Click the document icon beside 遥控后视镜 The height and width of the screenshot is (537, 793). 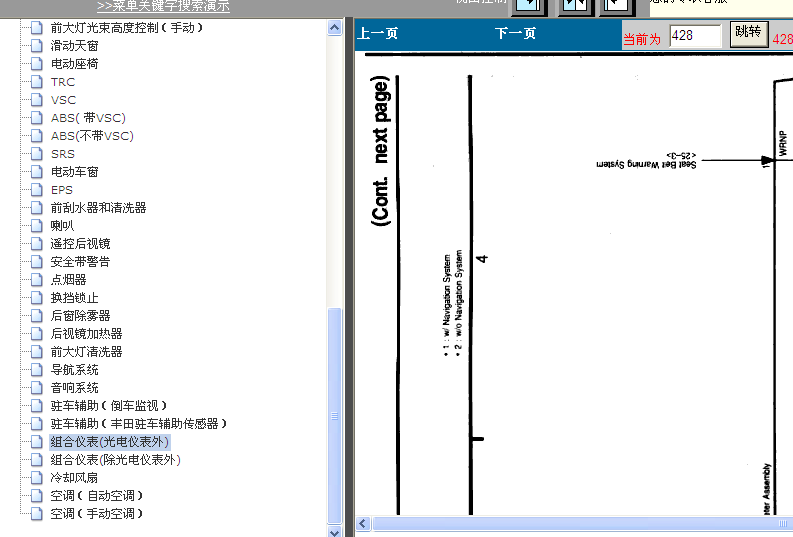click(x=36, y=244)
